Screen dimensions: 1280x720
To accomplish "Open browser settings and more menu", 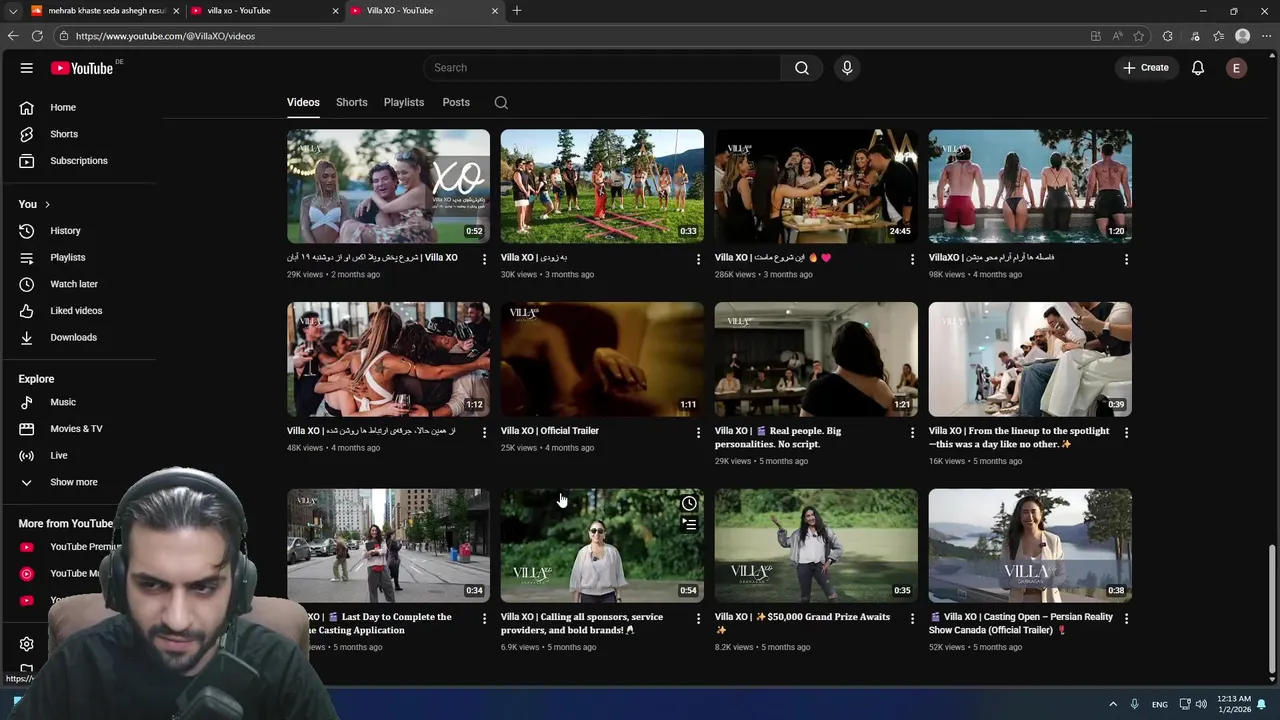I will tap(1266, 36).
